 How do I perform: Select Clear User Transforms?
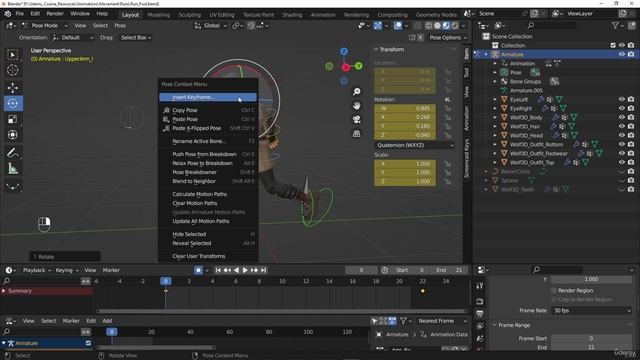click(208, 256)
